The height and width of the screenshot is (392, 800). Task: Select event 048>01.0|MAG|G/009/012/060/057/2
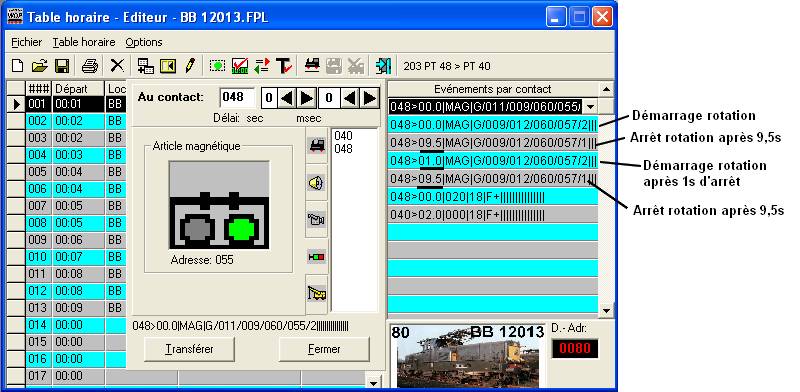493,161
